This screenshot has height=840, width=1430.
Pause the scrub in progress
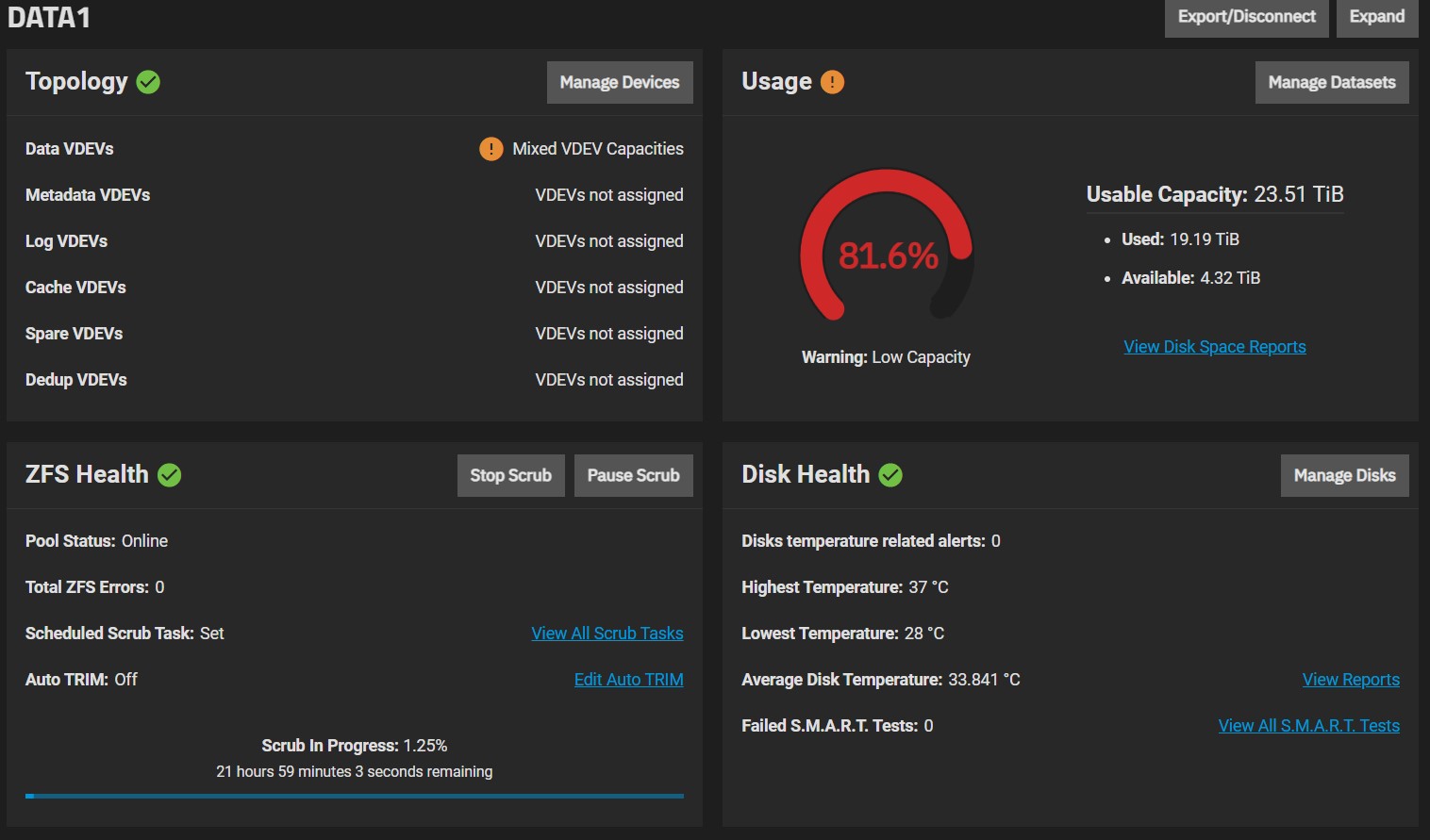click(x=634, y=476)
